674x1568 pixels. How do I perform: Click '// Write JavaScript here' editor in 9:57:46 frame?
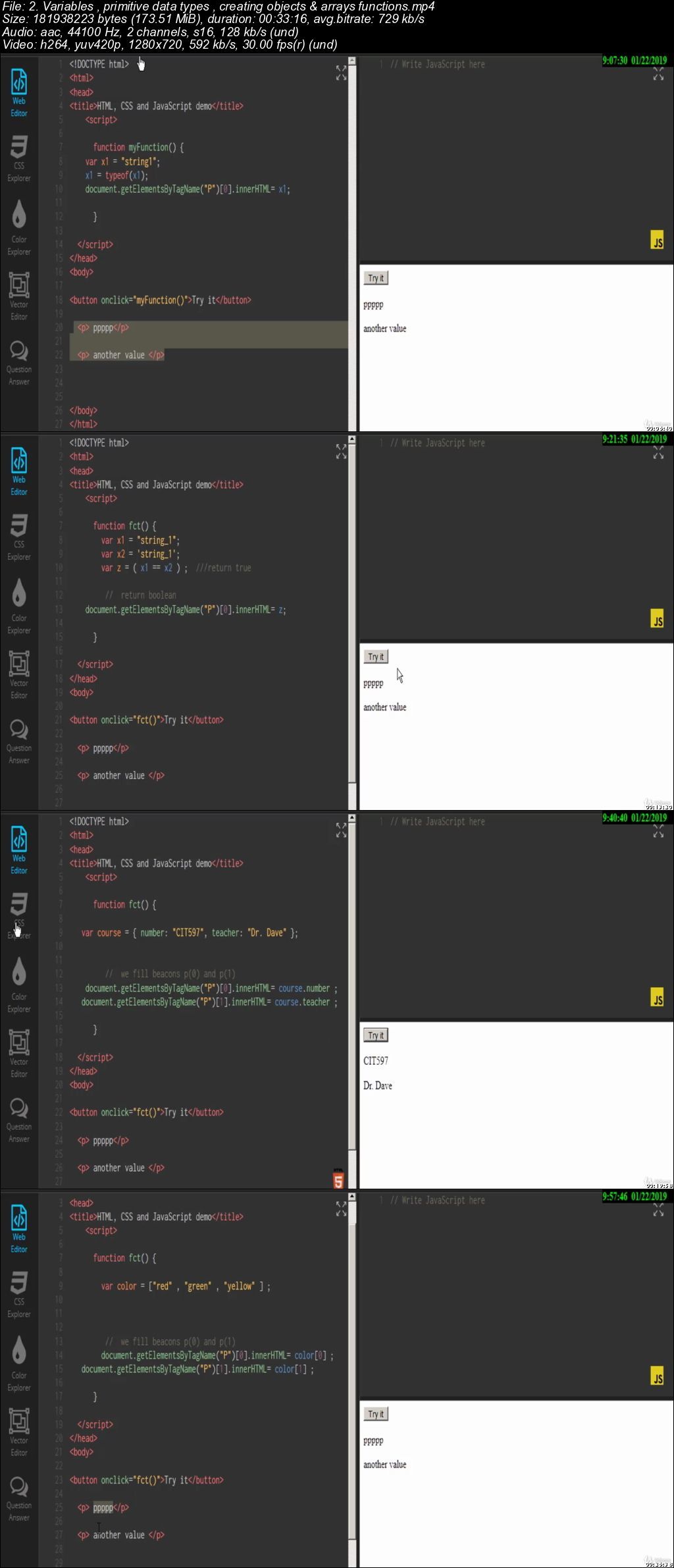pyautogui.click(x=438, y=1201)
